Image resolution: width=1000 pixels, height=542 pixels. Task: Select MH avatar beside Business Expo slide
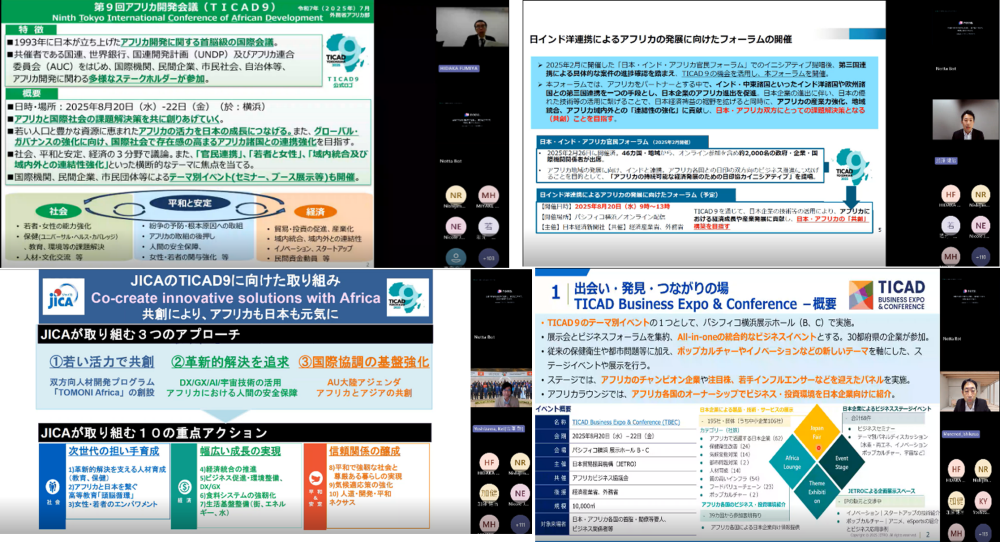pos(955,532)
